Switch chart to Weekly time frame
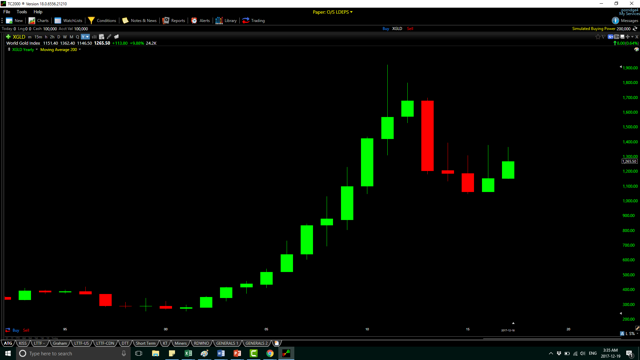 (65, 37)
